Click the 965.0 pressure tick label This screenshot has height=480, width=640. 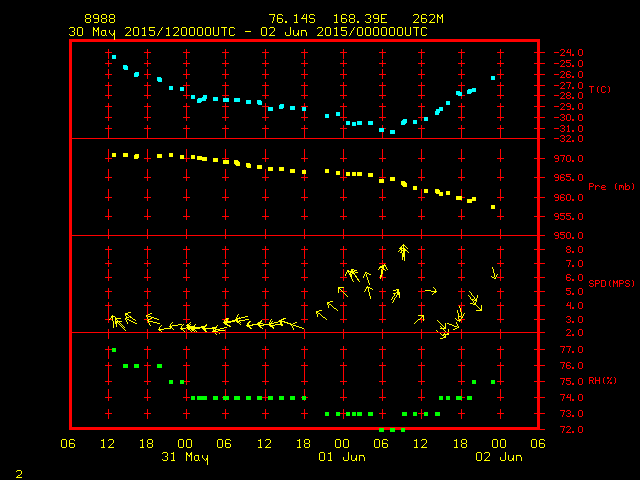[x=569, y=178]
